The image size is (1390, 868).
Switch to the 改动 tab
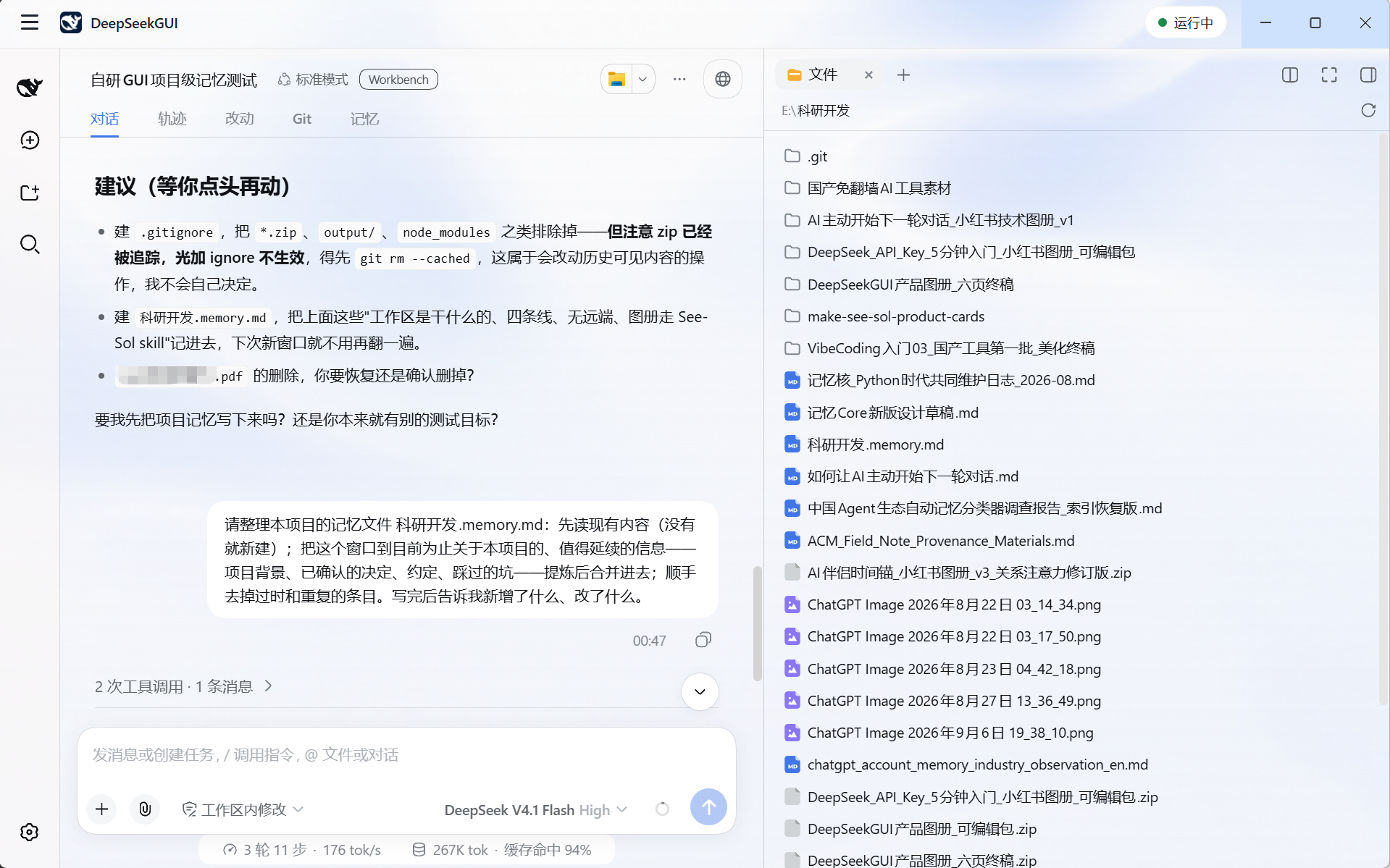tap(240, 119)
